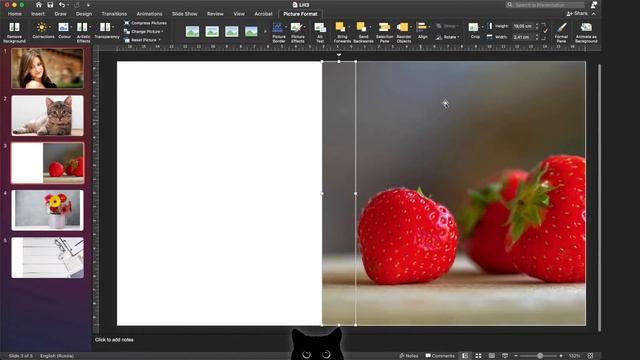Click the Reorder Objects icon
This screenshot has height=360, width=640.
[402, 27]
